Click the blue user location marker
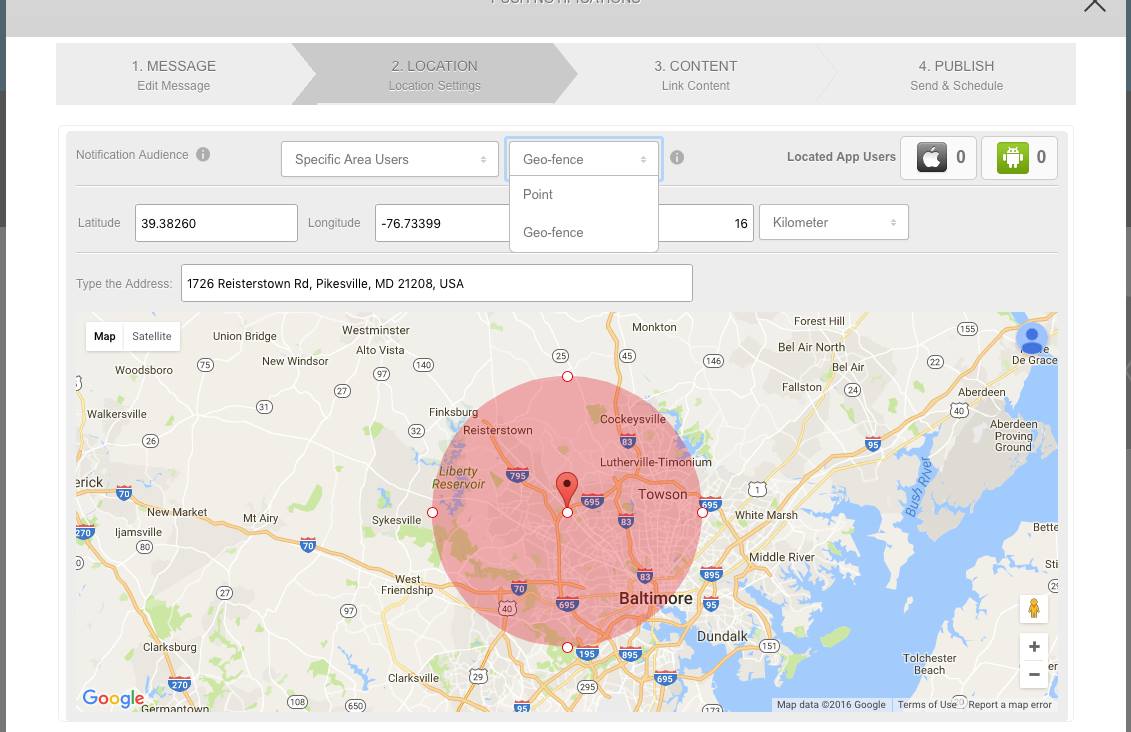Screen dimensions: 1131x732 1032,338
